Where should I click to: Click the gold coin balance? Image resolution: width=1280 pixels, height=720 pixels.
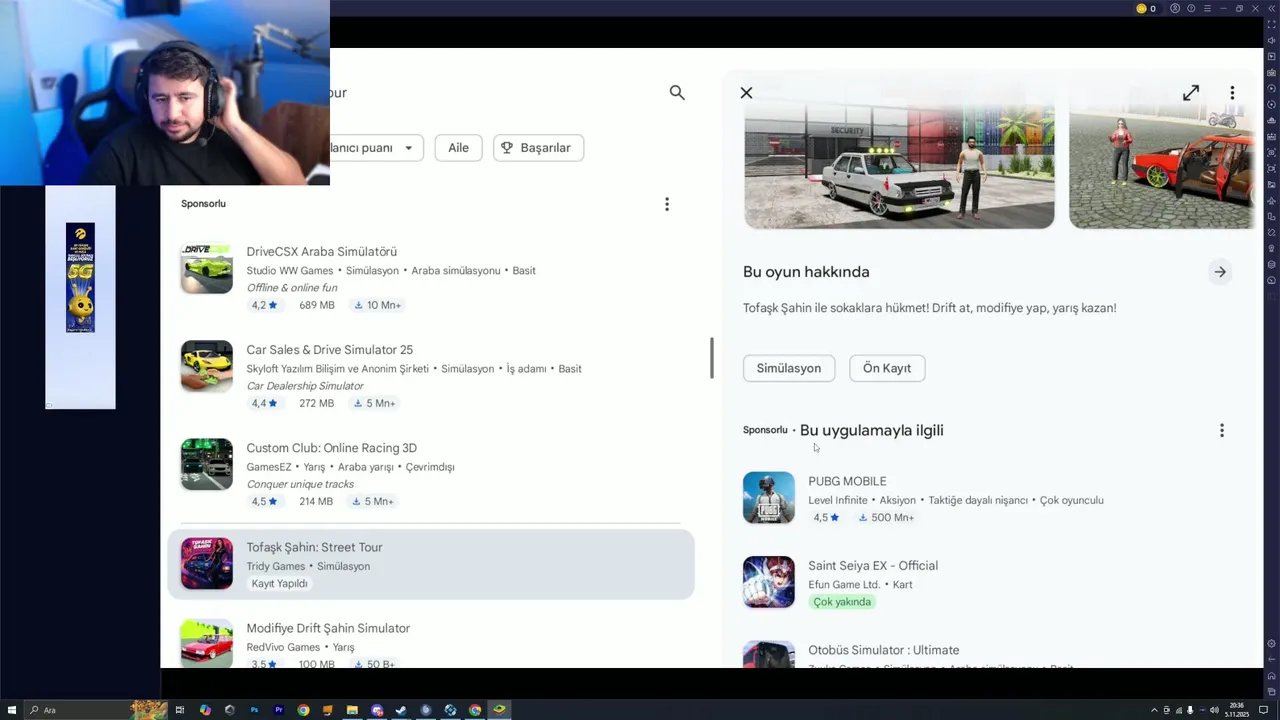click(x=1146, y=9)
